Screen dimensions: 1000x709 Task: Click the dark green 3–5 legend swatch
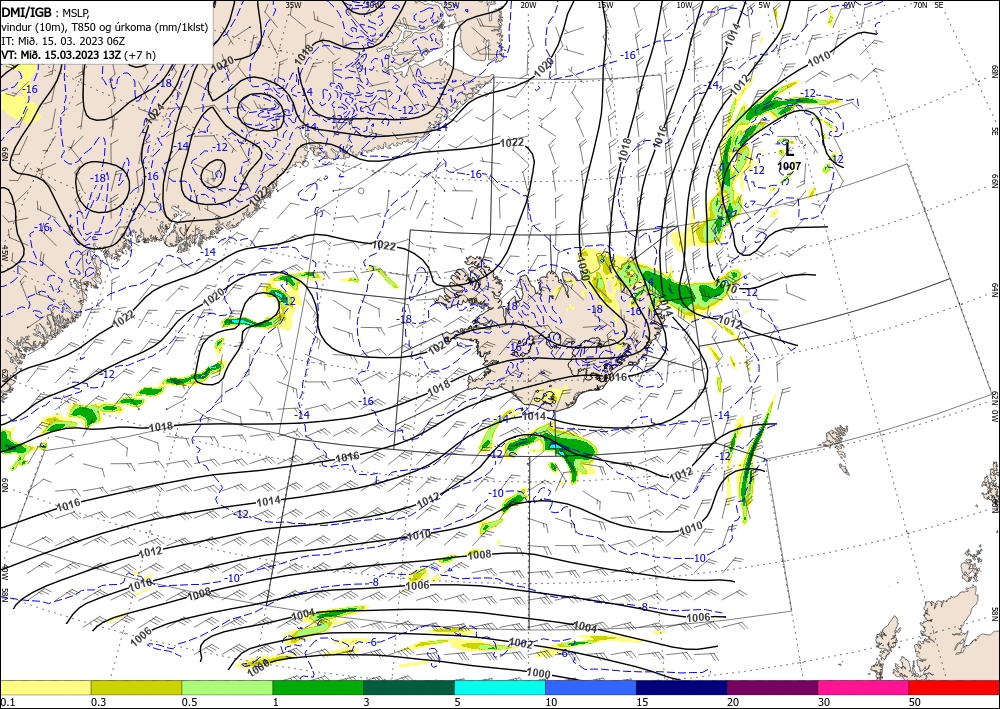[x=409, y=687]
